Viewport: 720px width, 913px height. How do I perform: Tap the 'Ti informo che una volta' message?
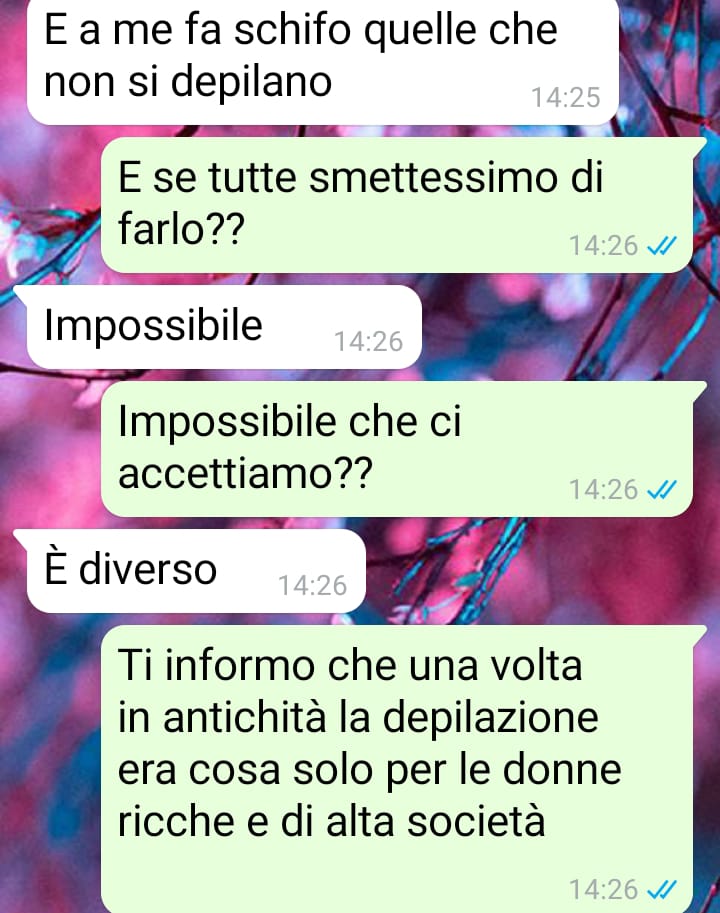(397, 769)
